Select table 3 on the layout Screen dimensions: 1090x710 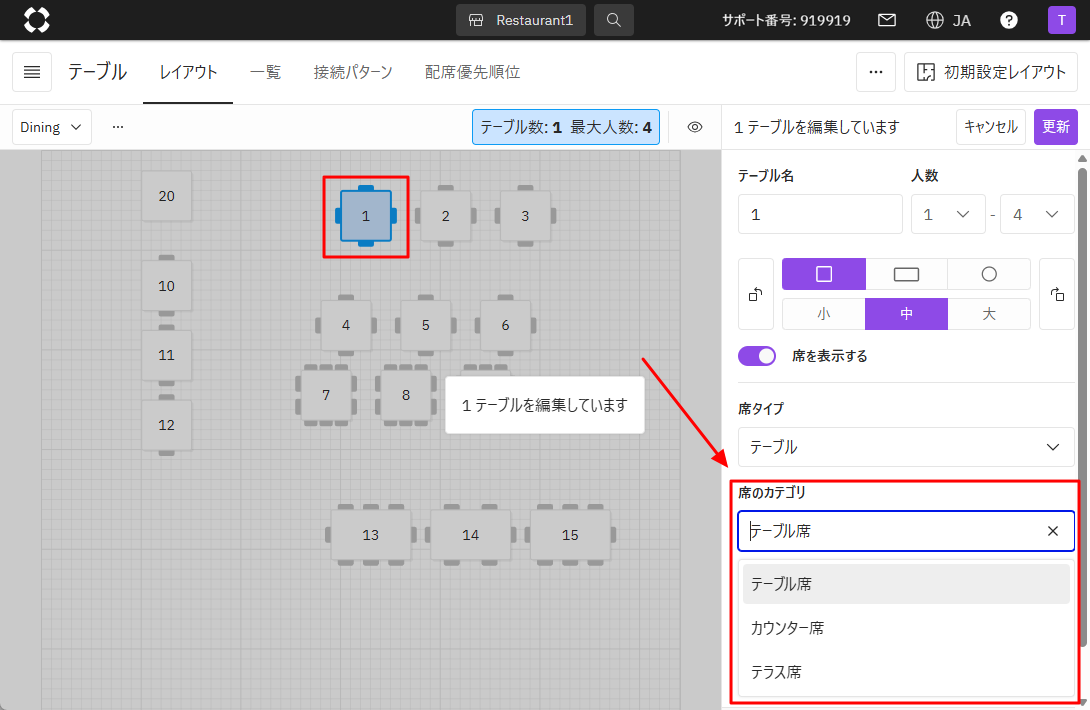tap(525, 216)
